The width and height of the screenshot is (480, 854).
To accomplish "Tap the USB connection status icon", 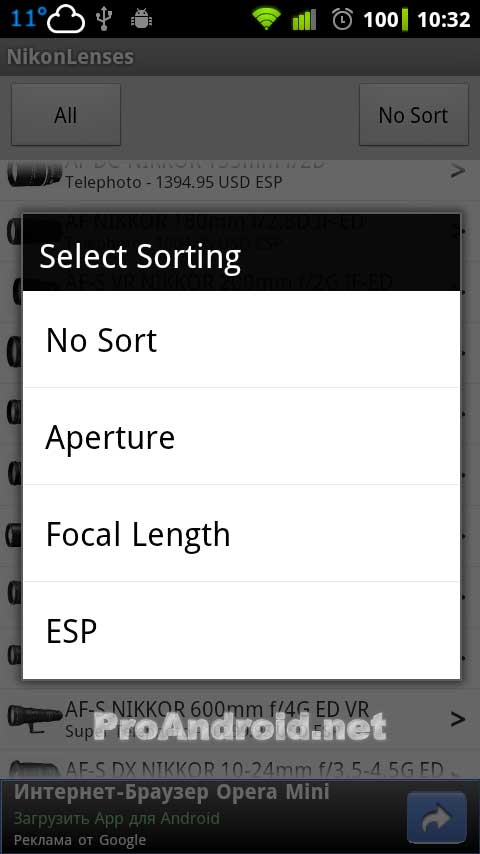I will click(x=104, y=19).
